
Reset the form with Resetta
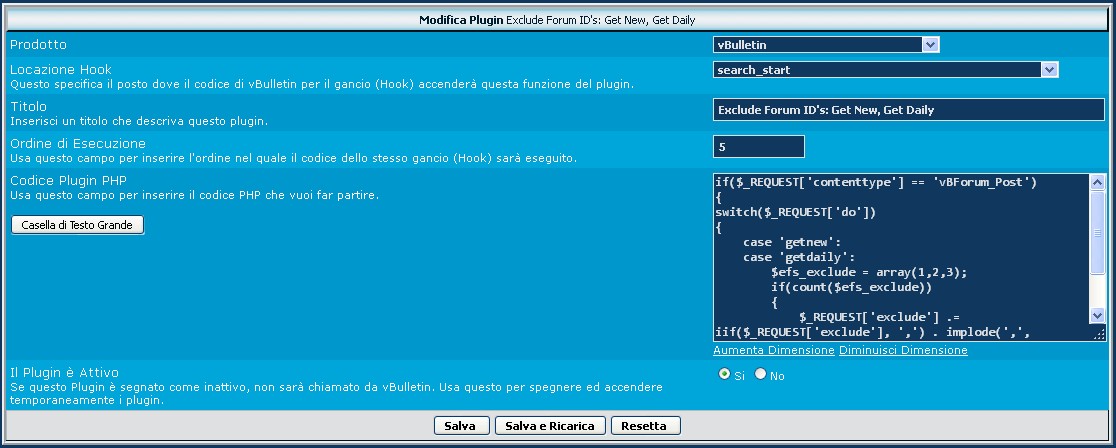[645, 426]
